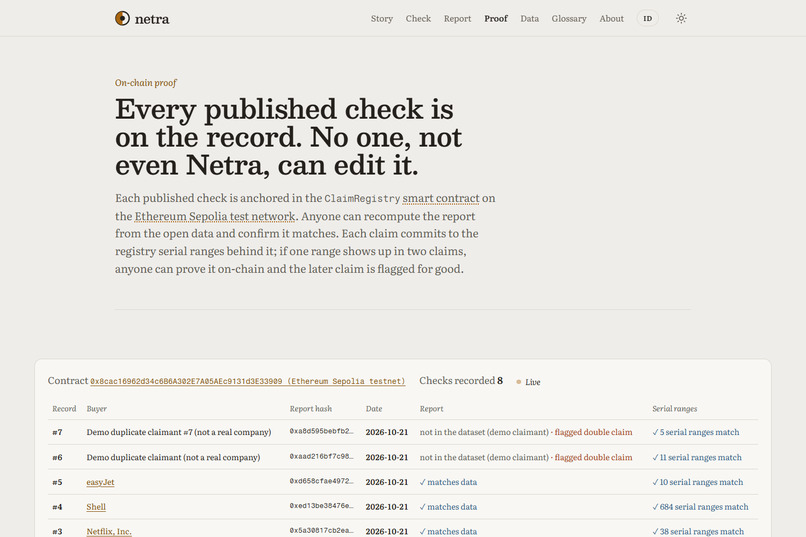Click the netra wordmark in header

pos(152,19)
